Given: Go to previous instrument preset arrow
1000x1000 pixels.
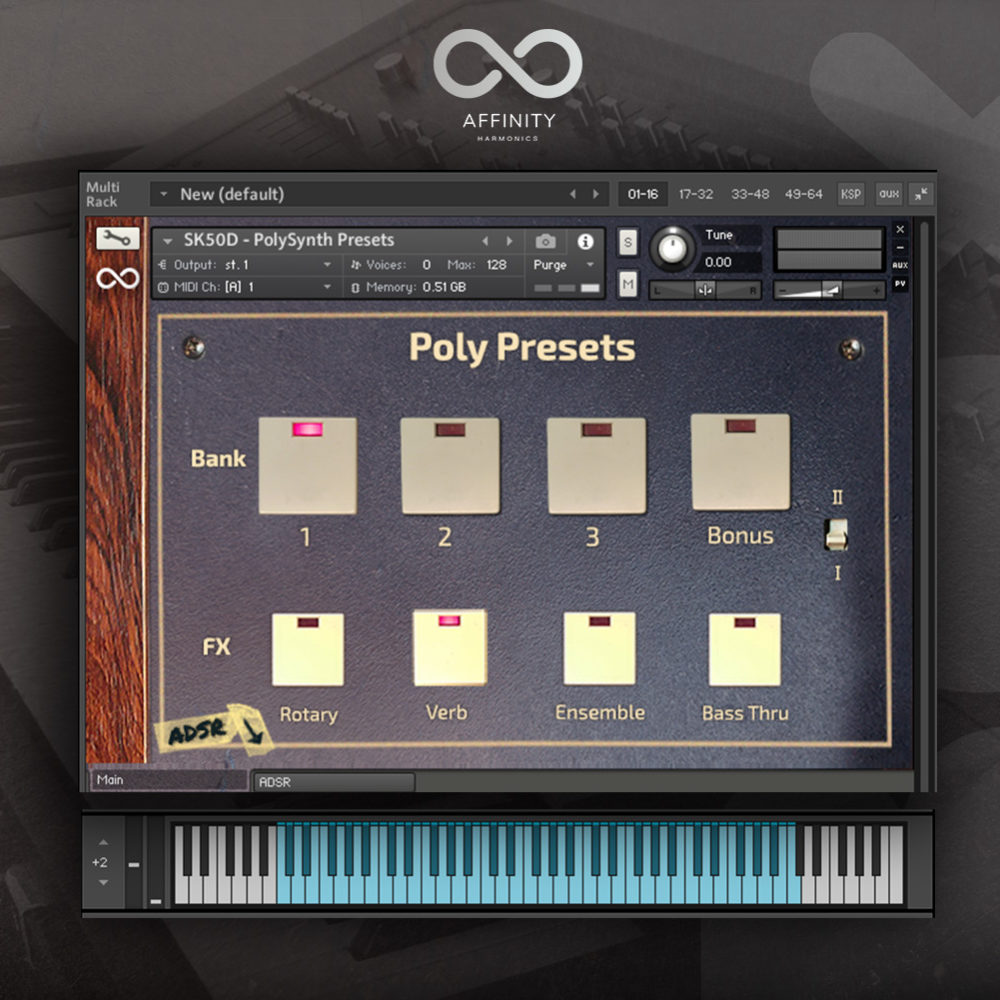Looking at the screenshot, I should point(485,240).
